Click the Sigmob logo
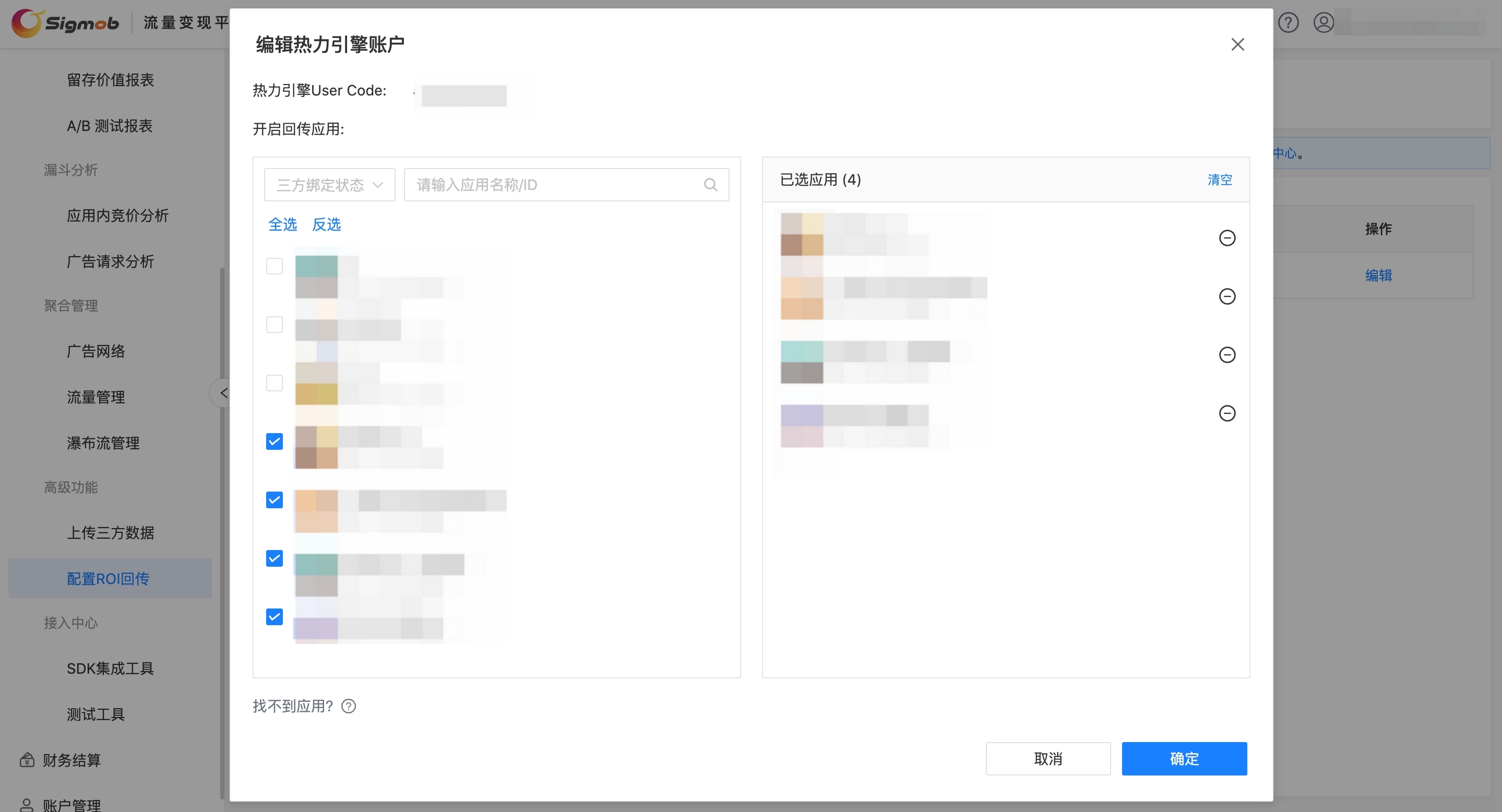The width and height of the screenshot is (1502, 812). (x=64, y=23)
